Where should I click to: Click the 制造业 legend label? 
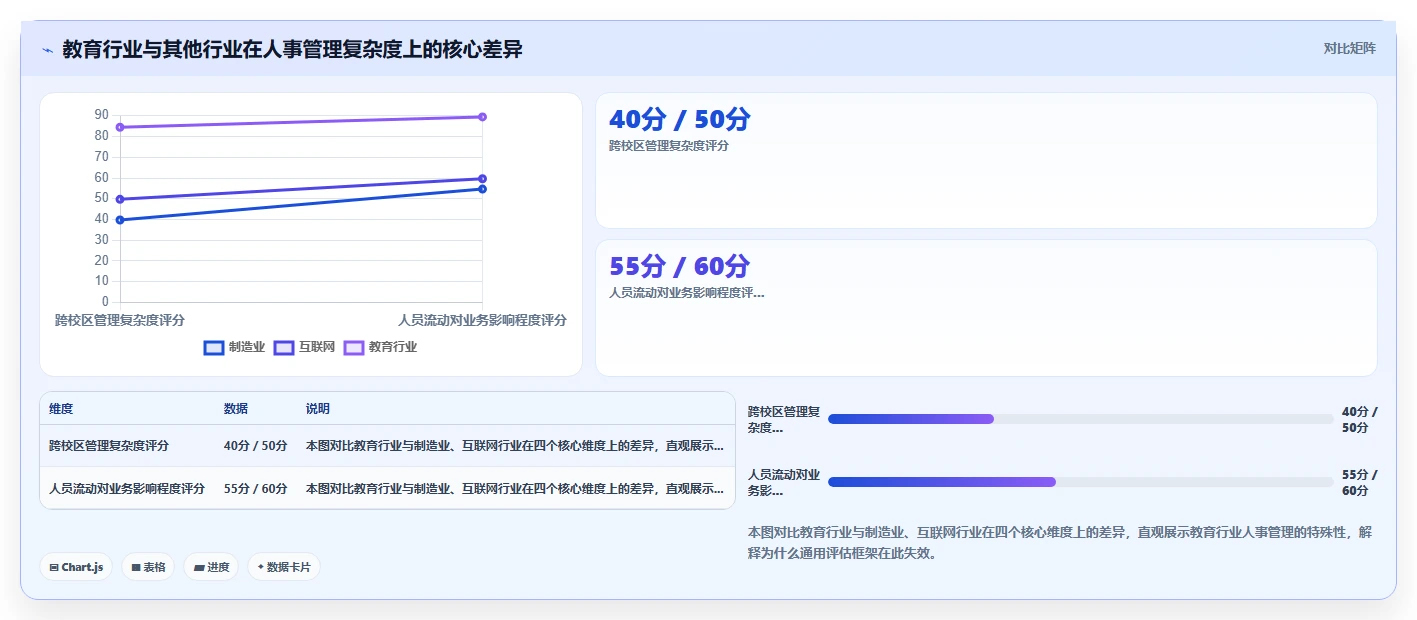tap(247, 348)
